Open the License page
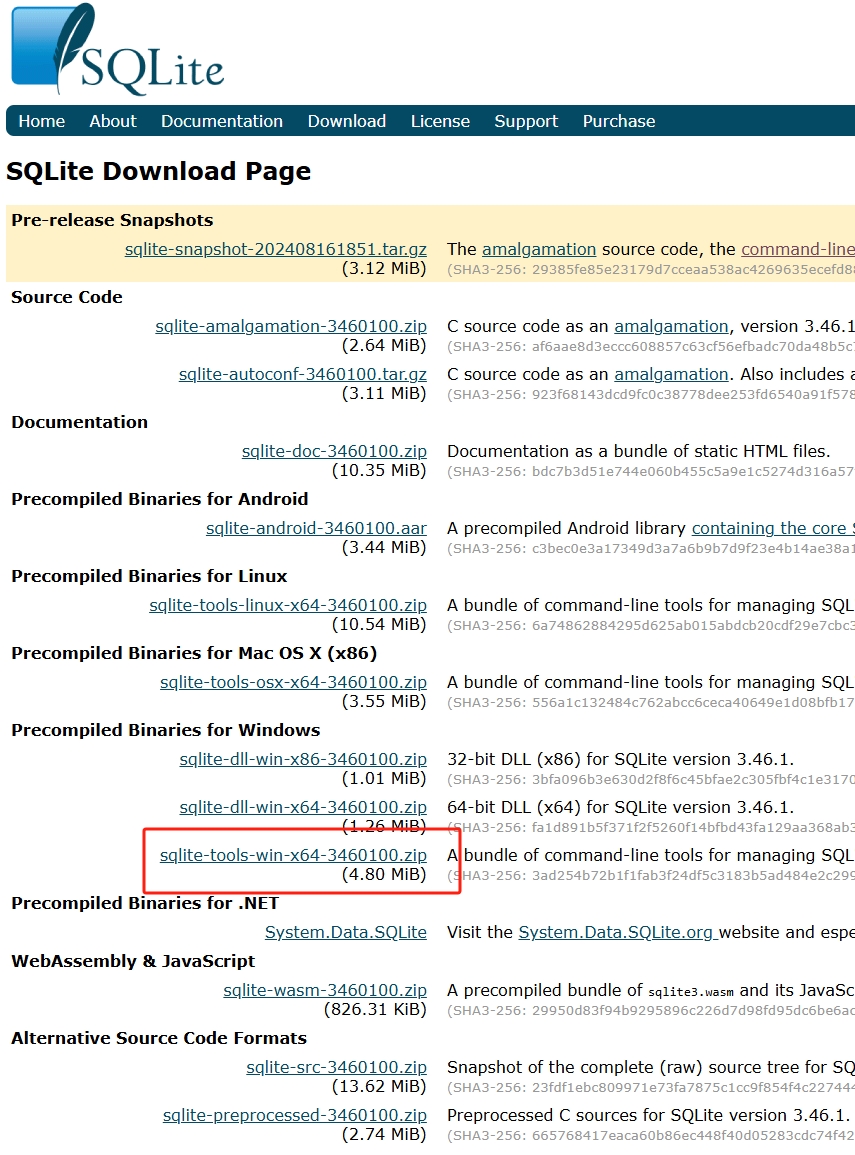 (440, 120)
